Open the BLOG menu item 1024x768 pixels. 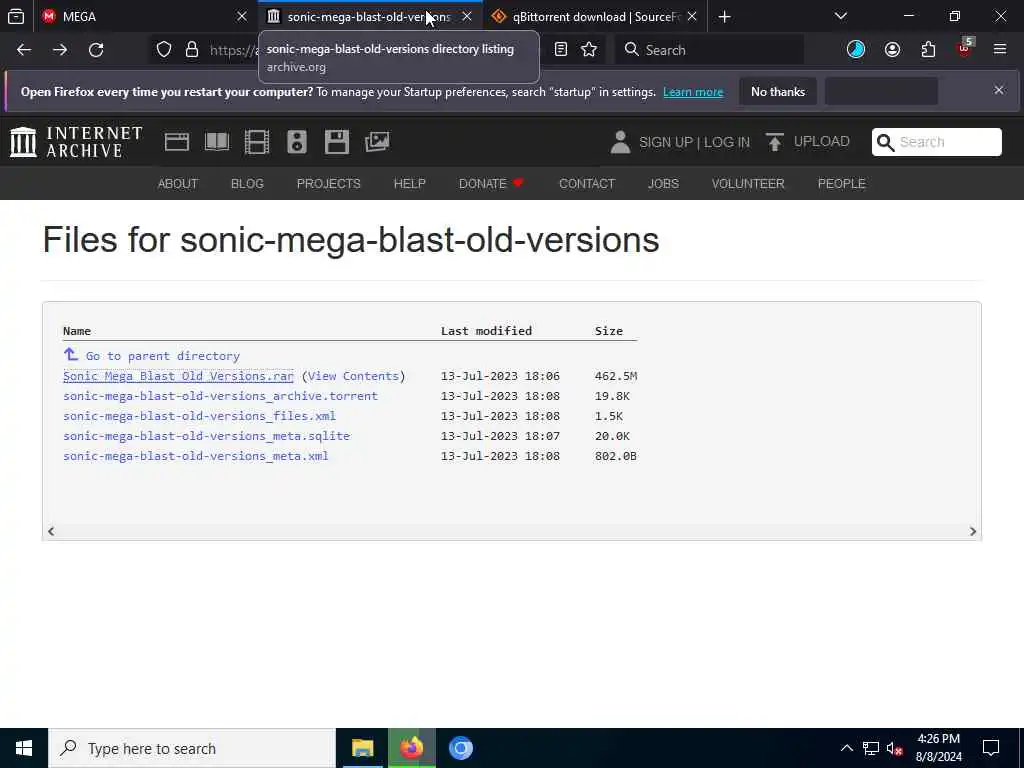[x=247, y=184]
